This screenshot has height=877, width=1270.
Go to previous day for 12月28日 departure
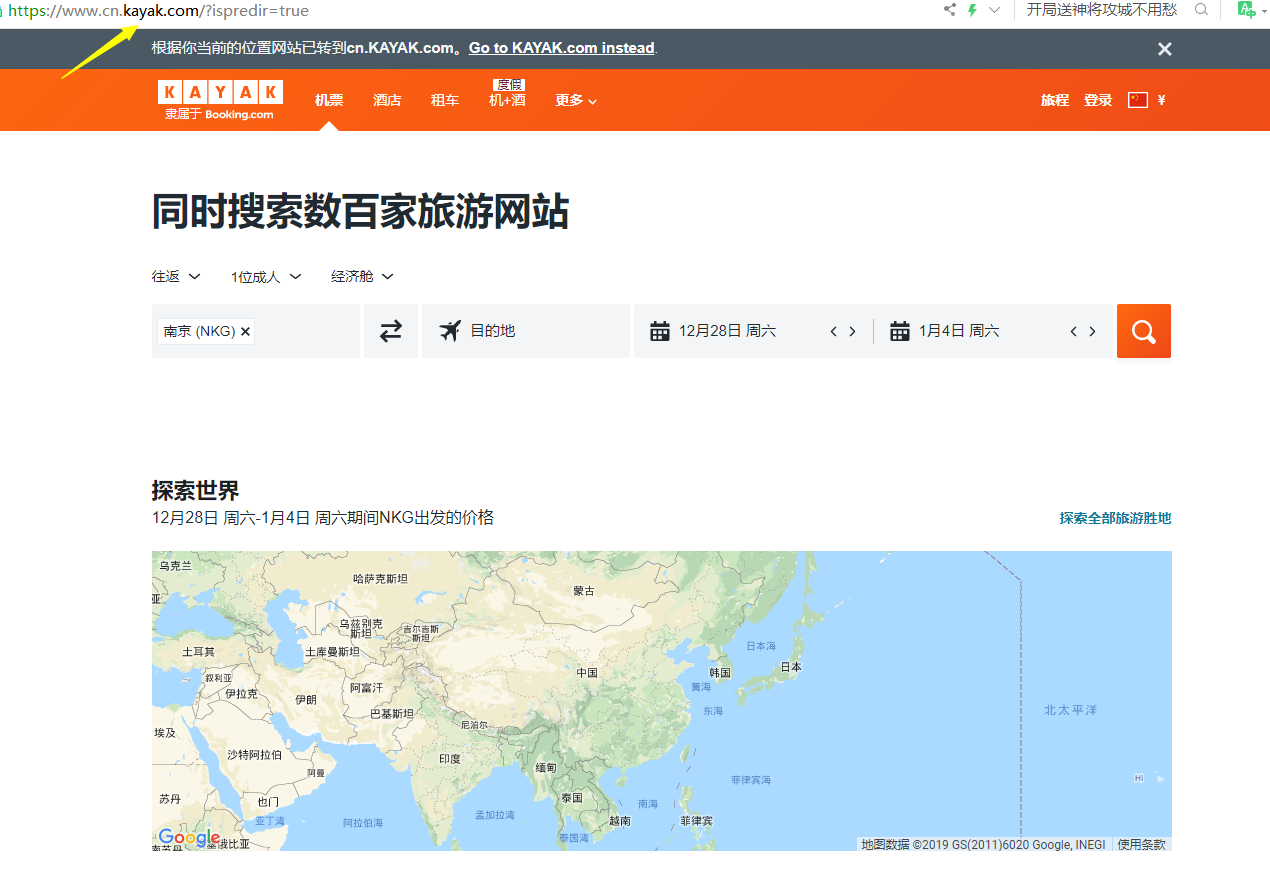tap(833, 332)
